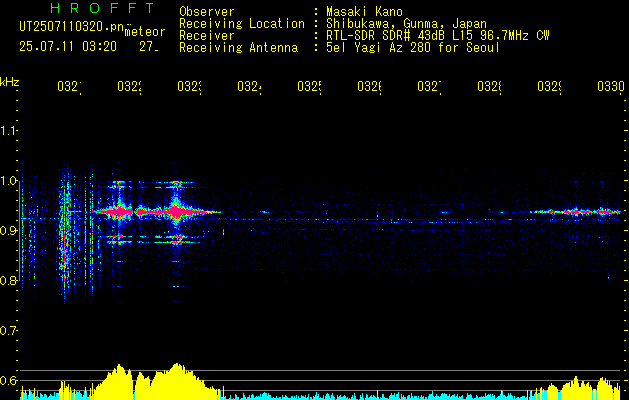The width and height of the screenshot is (629, 400).
Task: Click the HROFFT title text
Action: [103, 8]
